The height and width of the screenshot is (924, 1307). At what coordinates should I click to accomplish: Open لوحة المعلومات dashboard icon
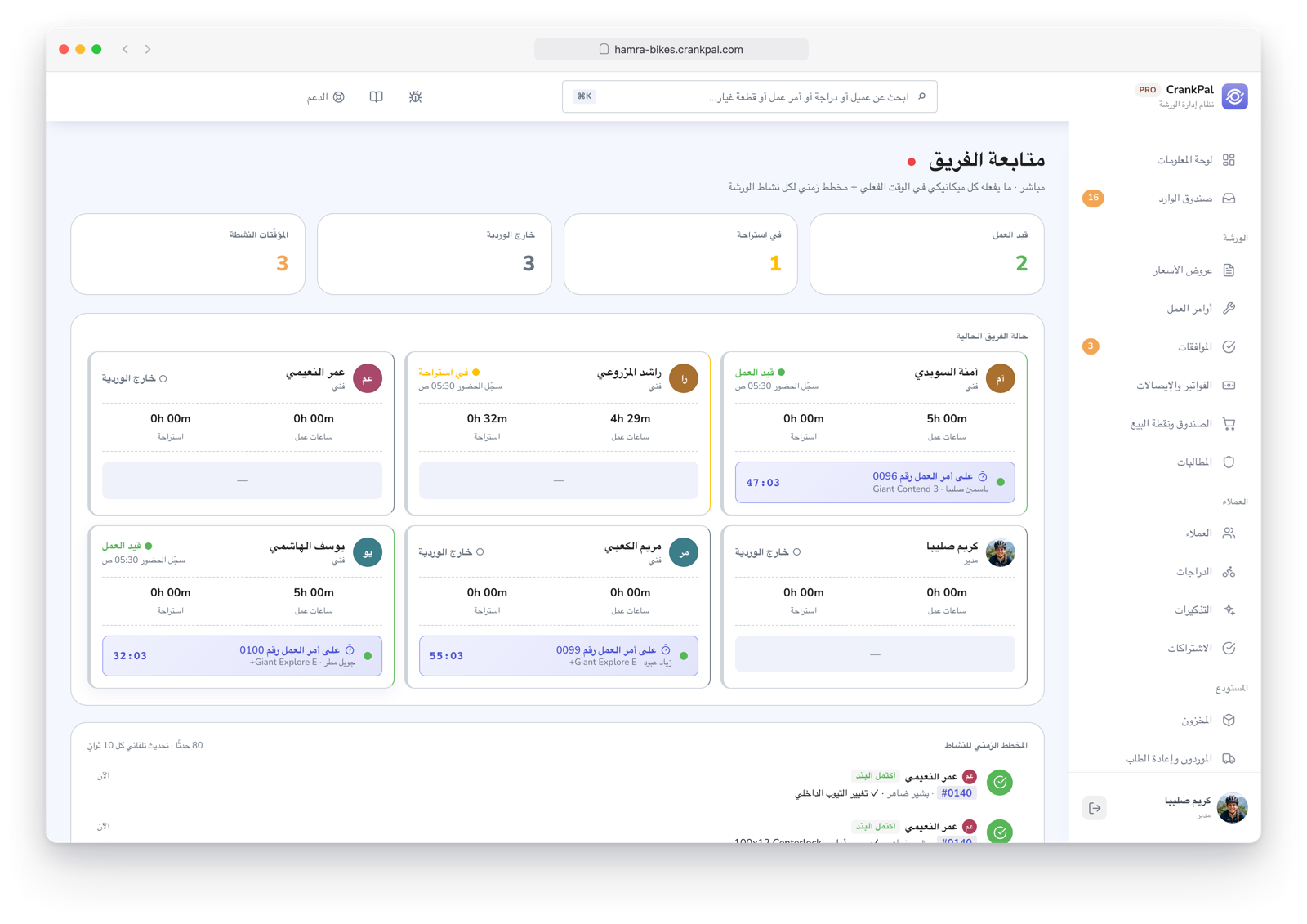pos(1229,160)
